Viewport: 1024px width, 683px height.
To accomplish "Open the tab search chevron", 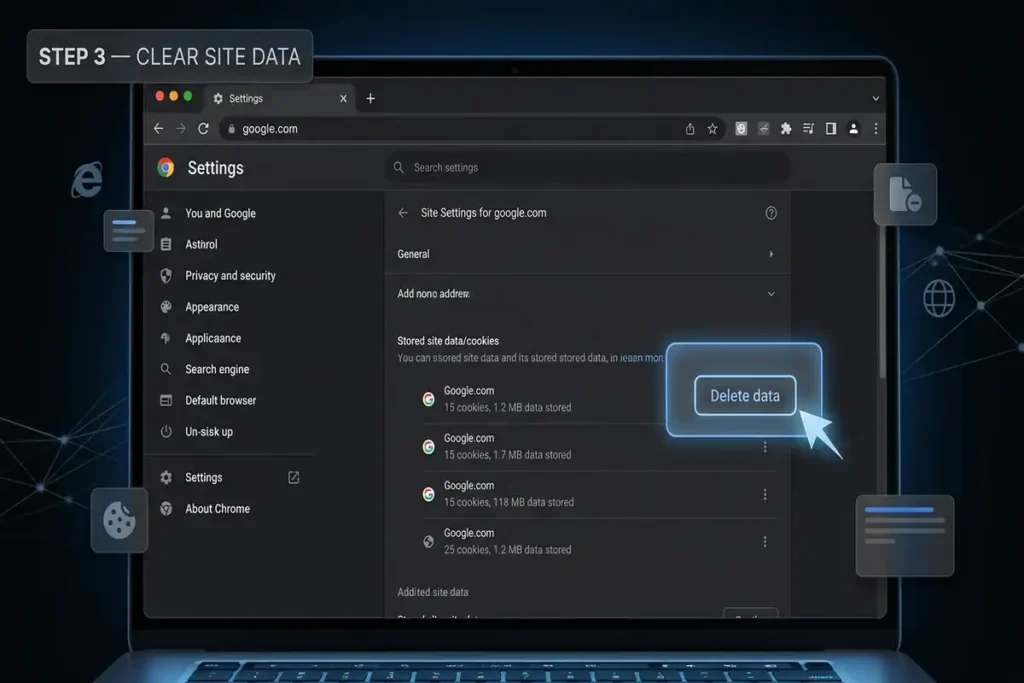I will click(x=875, y=99).
